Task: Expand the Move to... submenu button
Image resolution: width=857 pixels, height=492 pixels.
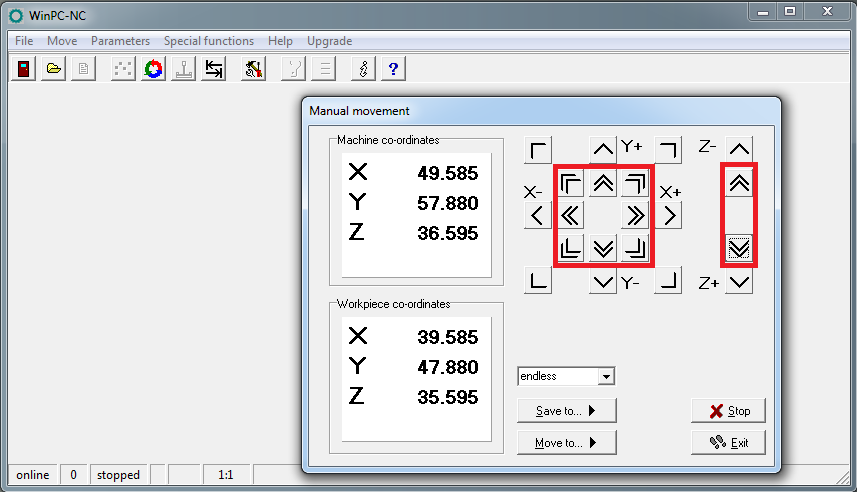Action: click(x=567, y=443)
